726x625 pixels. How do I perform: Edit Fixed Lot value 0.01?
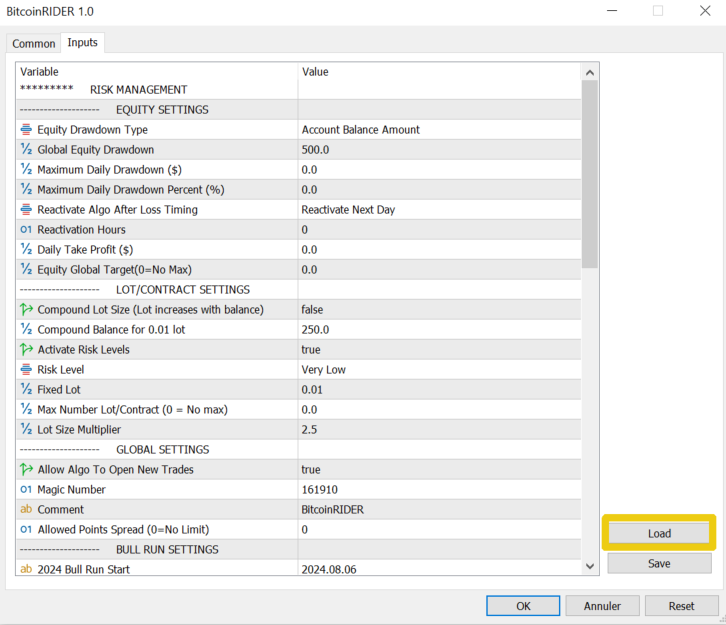[439, 389]
